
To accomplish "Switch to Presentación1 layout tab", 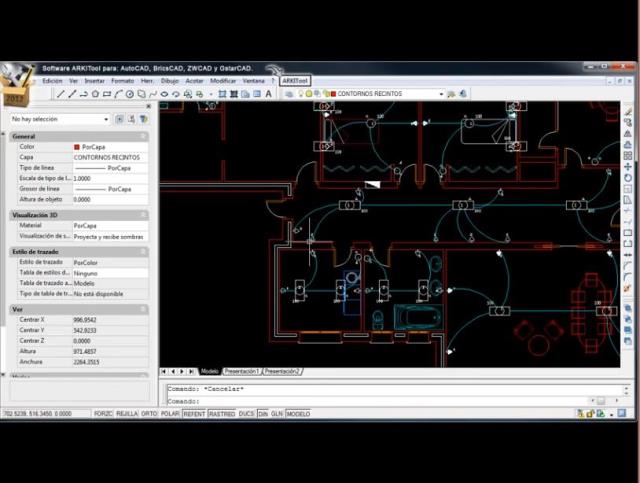I will 242,372.
